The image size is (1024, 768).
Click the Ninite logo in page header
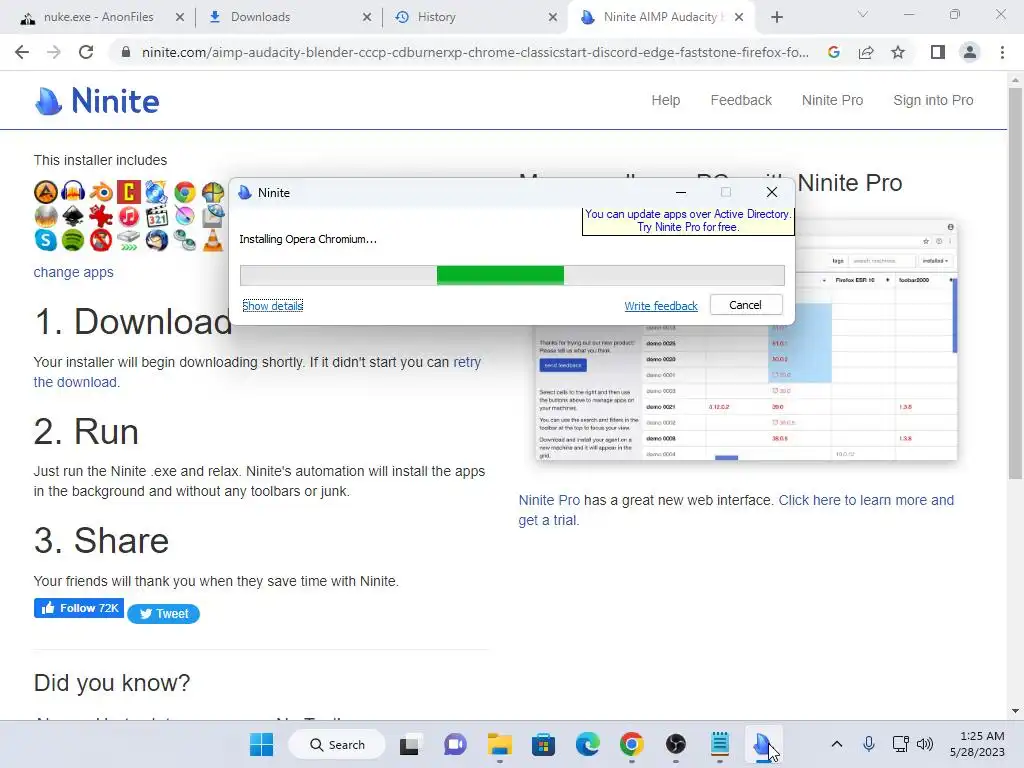[97, 101]
